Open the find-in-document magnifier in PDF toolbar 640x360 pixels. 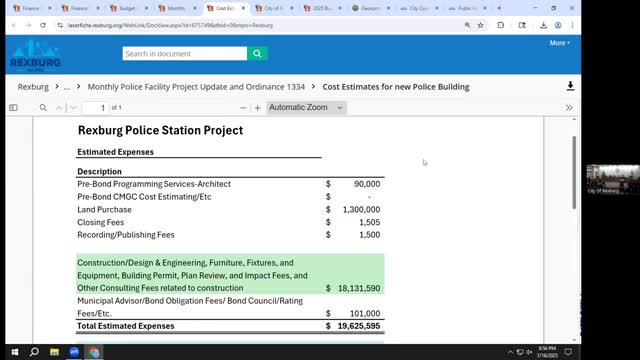pos(43,108)
